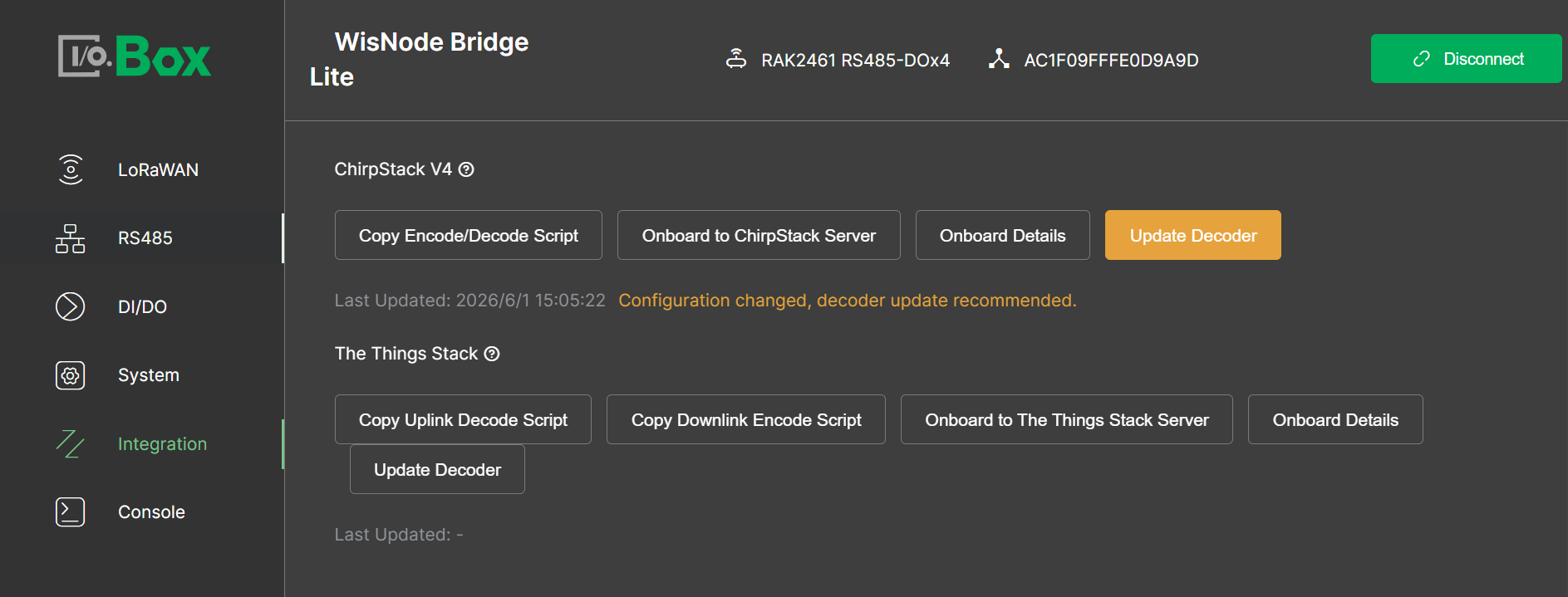Open The Things Stack Onboard Details

[1335, 419]
